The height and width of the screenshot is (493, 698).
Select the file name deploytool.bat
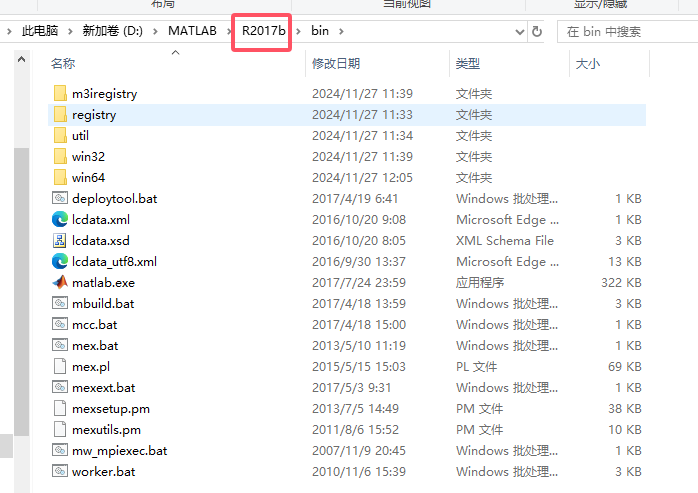pyautogui.click(x=115, y=199)
